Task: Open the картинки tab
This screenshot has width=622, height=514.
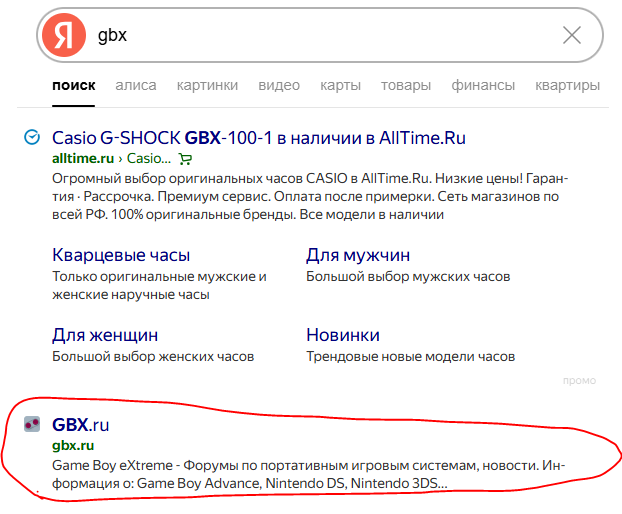Action: 207,85
